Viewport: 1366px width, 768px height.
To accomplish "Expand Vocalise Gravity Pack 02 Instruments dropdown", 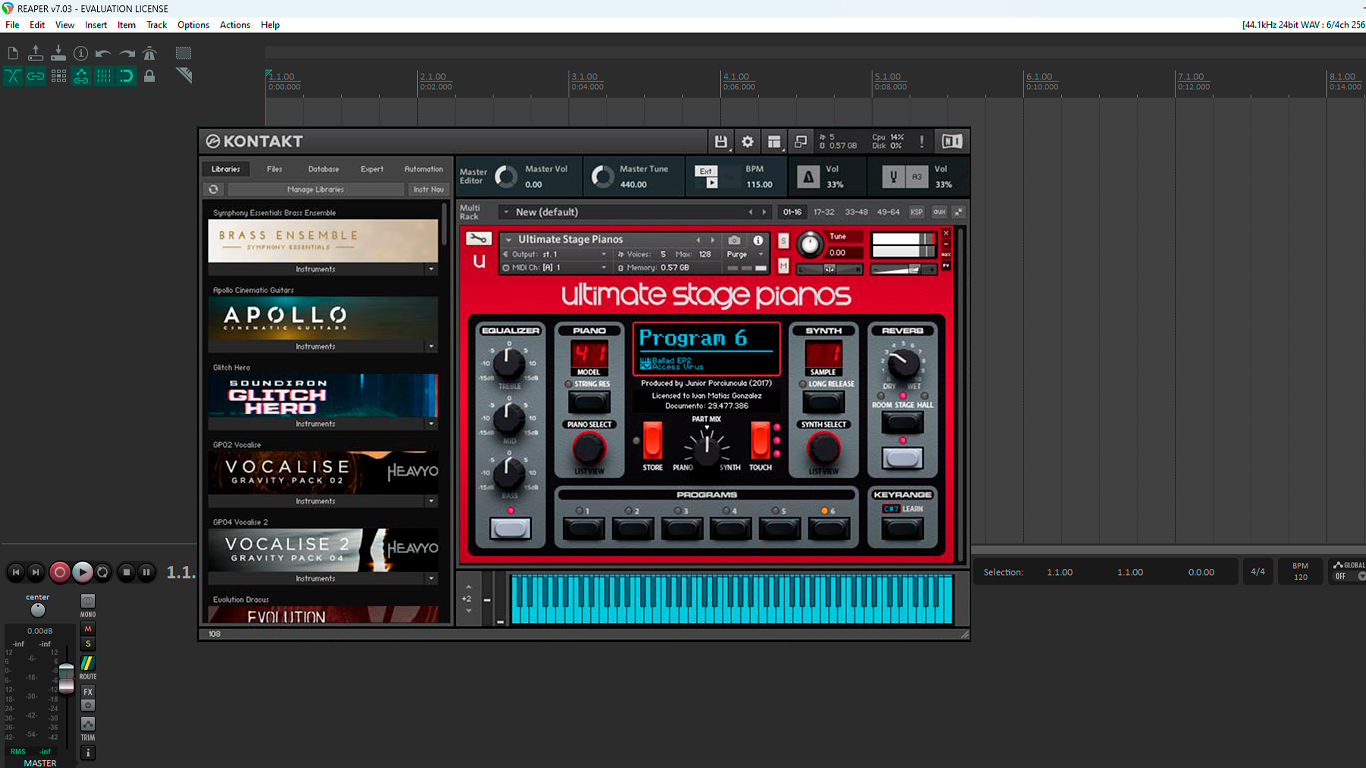I will pos(432,501).
